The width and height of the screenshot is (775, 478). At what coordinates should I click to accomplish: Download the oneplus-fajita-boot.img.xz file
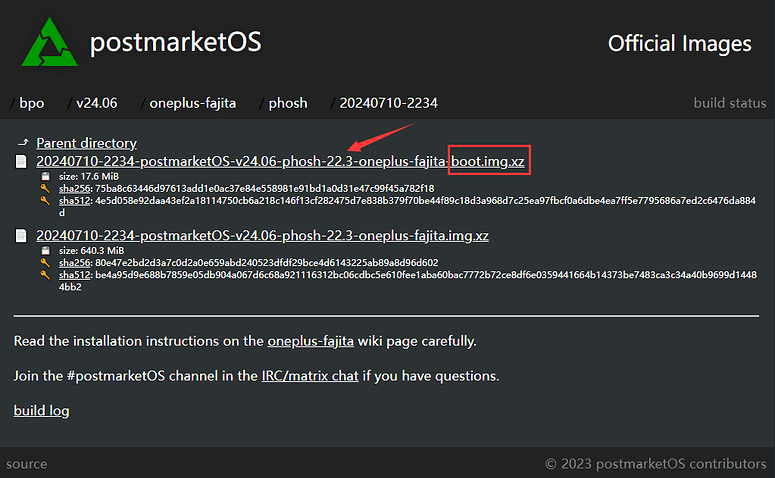[280, 162]
